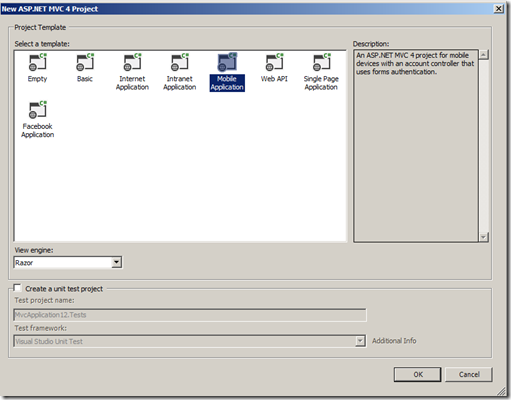Enable the Create a unit test project checkbox
Image resolution: width=511 pixels, height=400 pixels.
tap(17, 288)
